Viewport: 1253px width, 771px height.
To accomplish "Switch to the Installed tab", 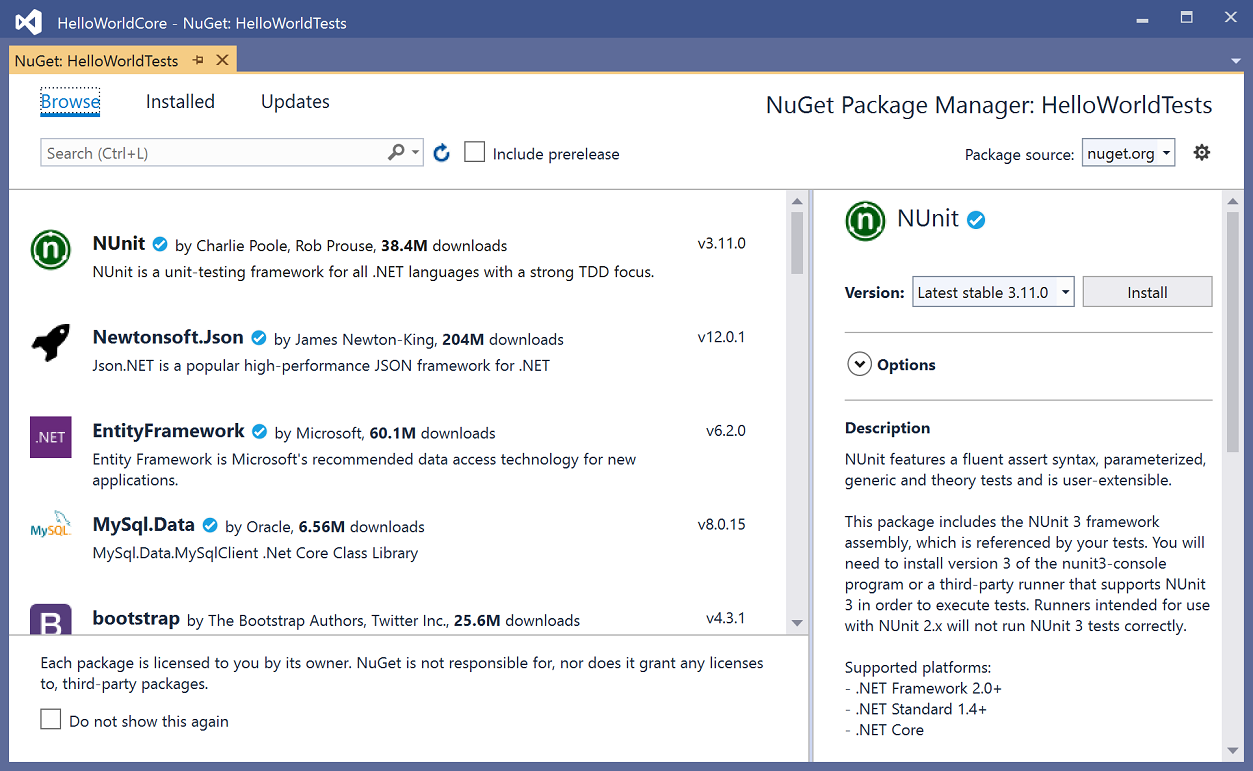I will tap(180, 101).
